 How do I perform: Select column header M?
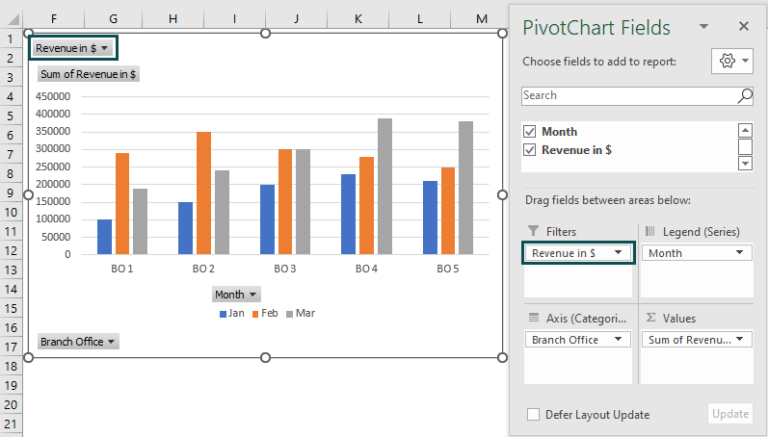pyautogui.click(x=481, y=19)
